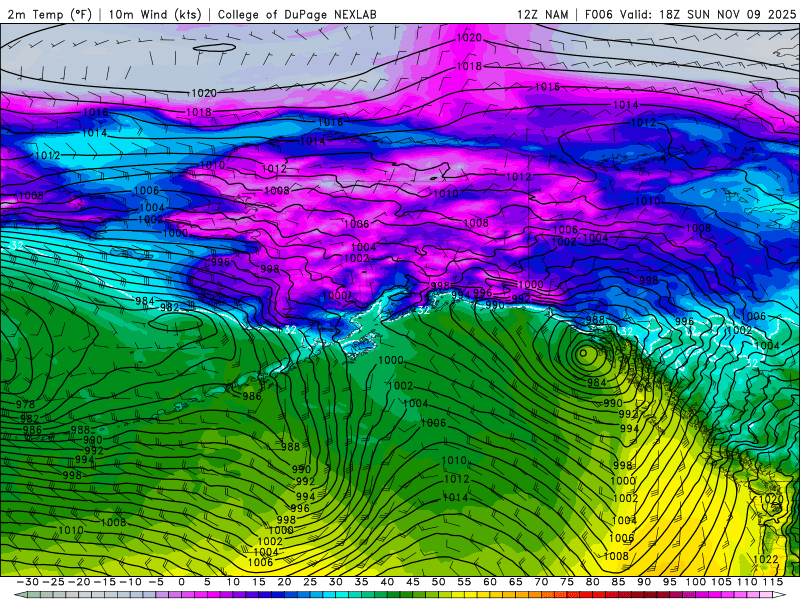Select the 'College of DuPage NEXLAB' text
800x600 pixels.
[297, 14]
